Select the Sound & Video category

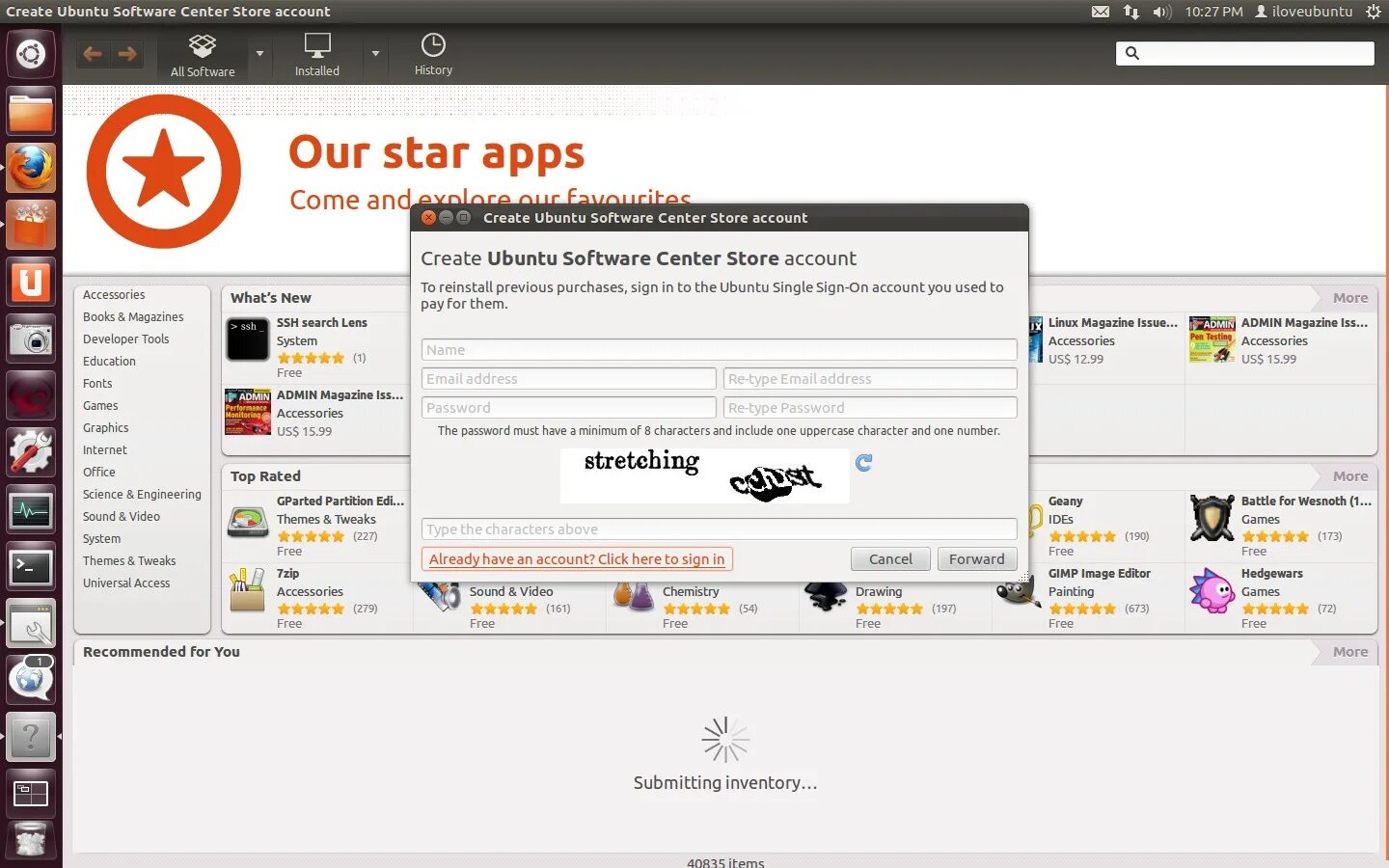click(x=122, y=517)
